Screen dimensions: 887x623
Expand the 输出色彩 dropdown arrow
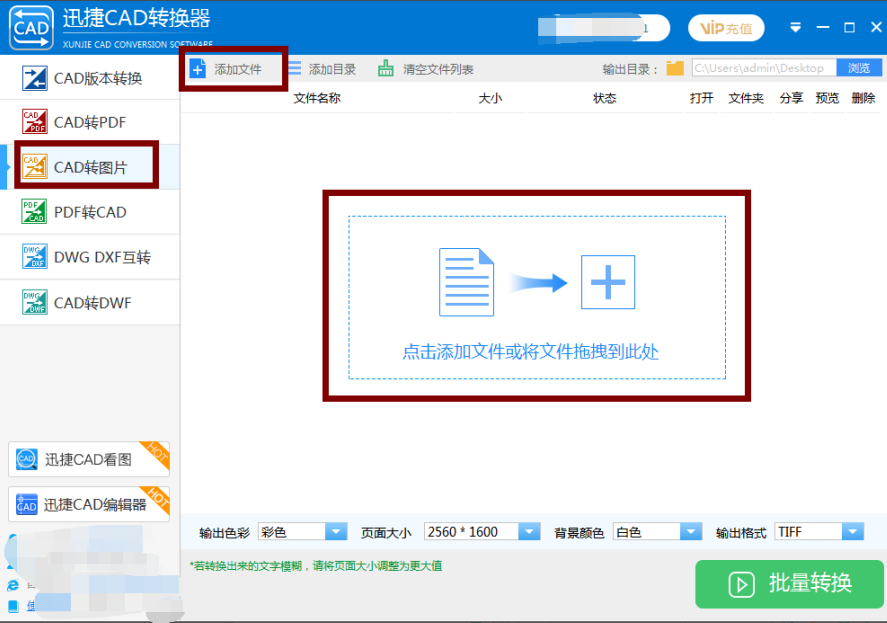(x=336, y=532)
